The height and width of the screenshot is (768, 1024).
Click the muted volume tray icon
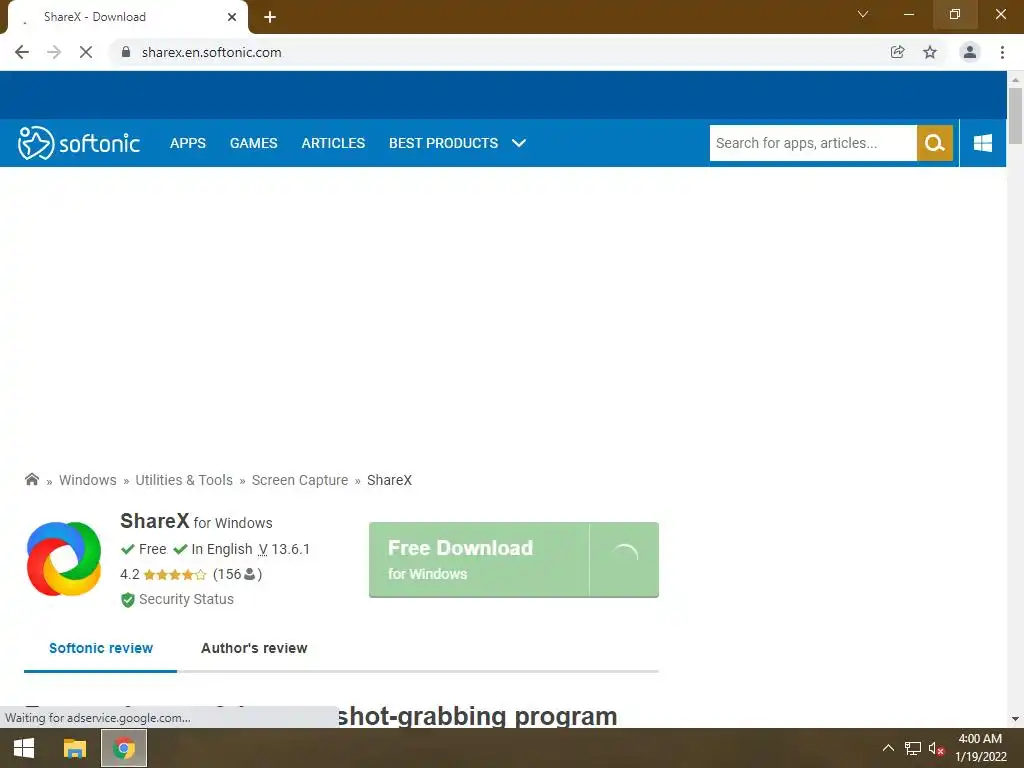pyautogui.click(x=936, y=748)
